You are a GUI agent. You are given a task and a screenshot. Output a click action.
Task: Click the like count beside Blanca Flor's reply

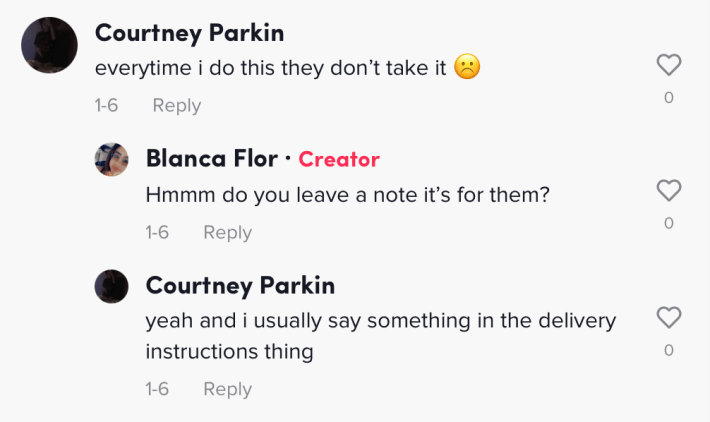coord(668,223)
